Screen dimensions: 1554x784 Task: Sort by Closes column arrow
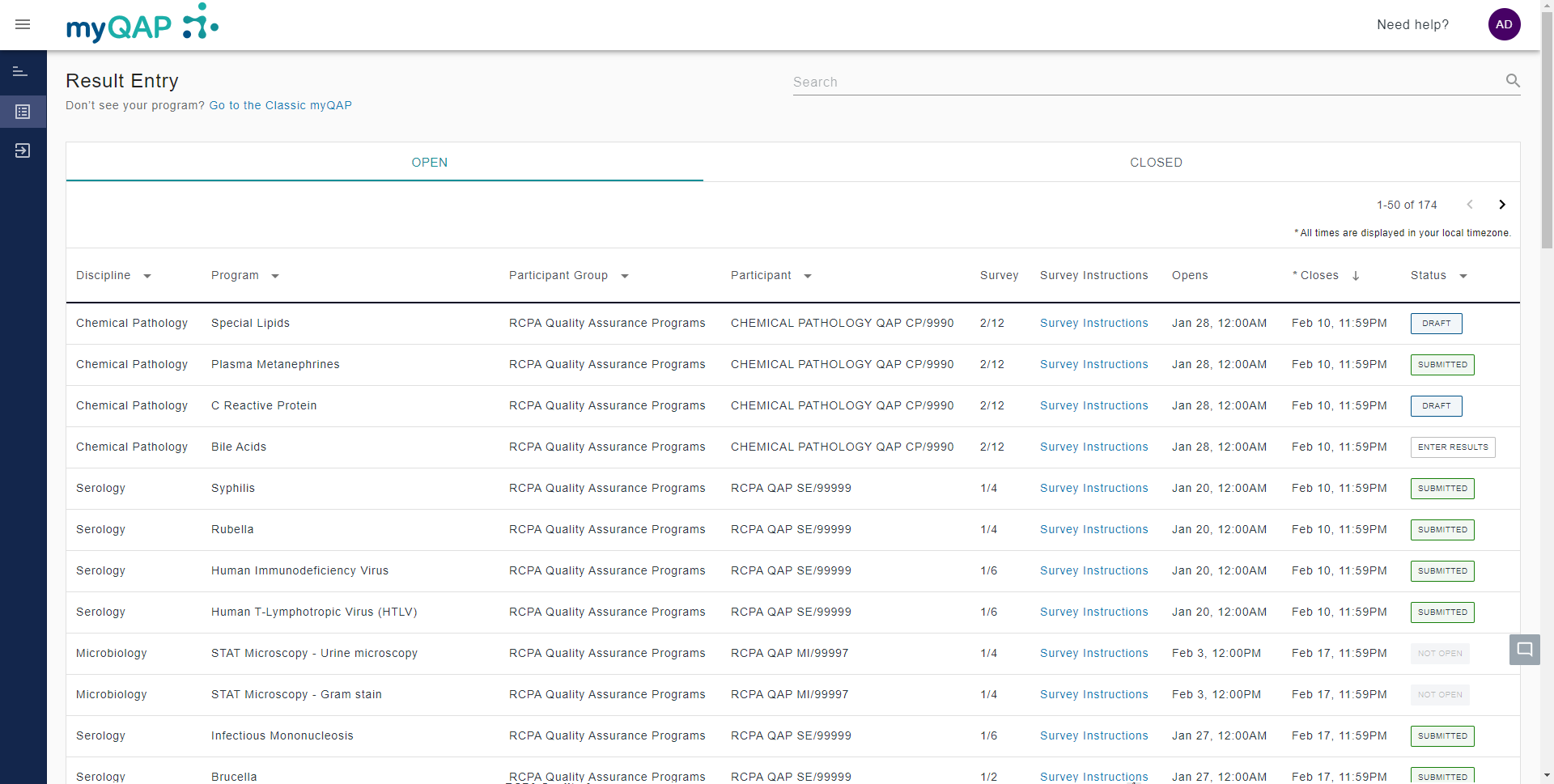[1356, 276]
